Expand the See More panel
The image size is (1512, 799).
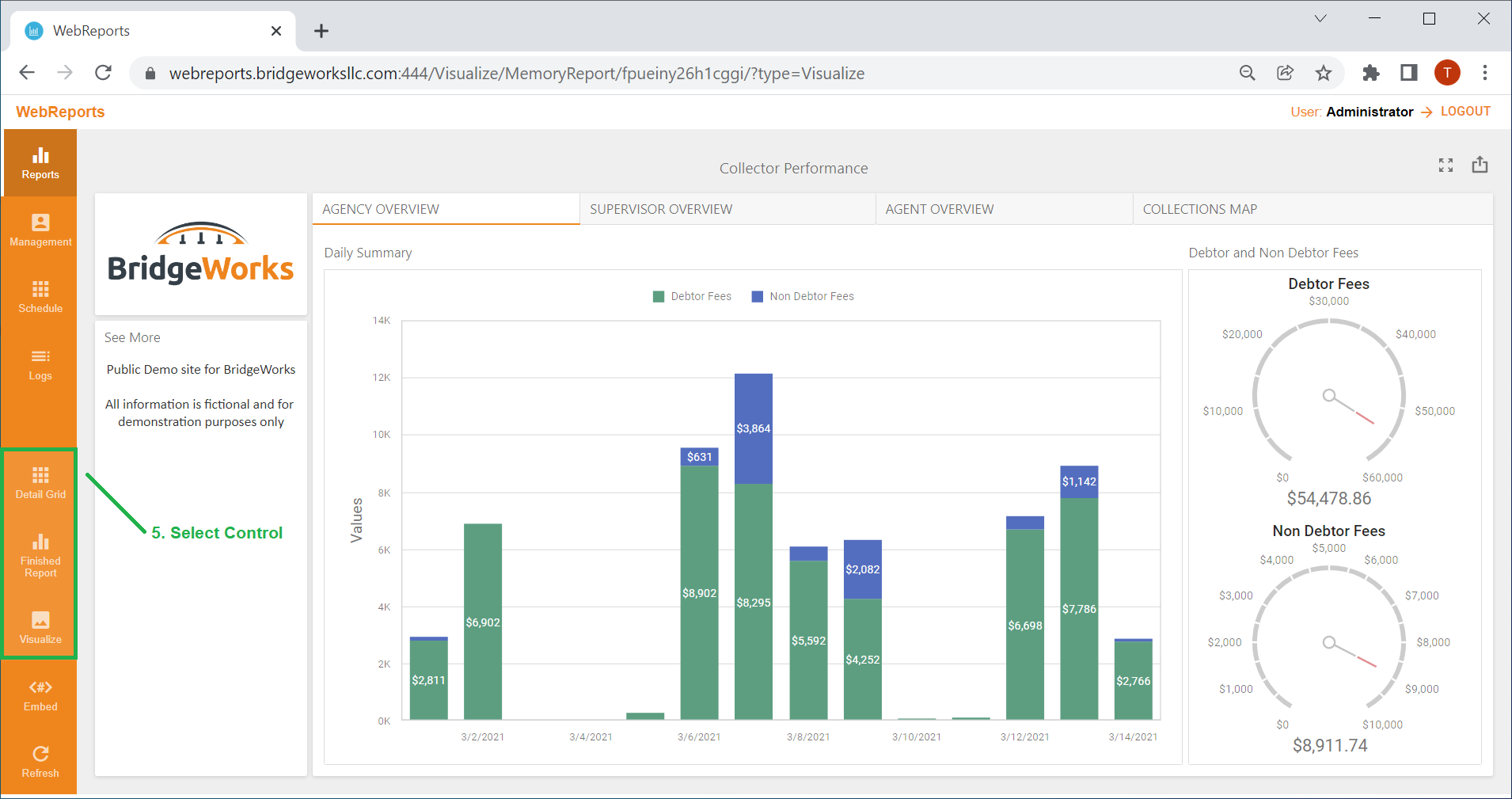pos(132,337)
